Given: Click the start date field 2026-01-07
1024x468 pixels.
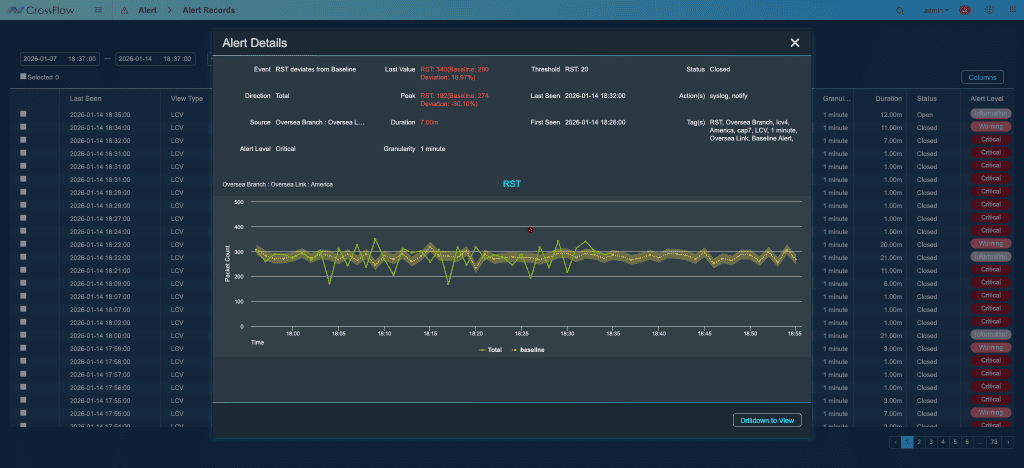Looking at the screenshot, I should point(42,59).
